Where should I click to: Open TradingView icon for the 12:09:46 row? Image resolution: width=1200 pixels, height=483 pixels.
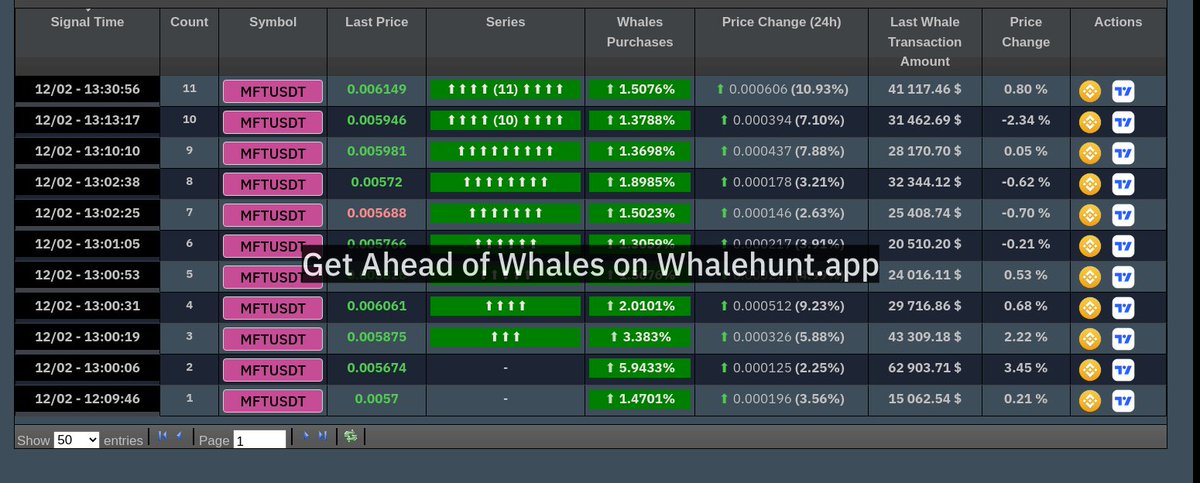1123,401
